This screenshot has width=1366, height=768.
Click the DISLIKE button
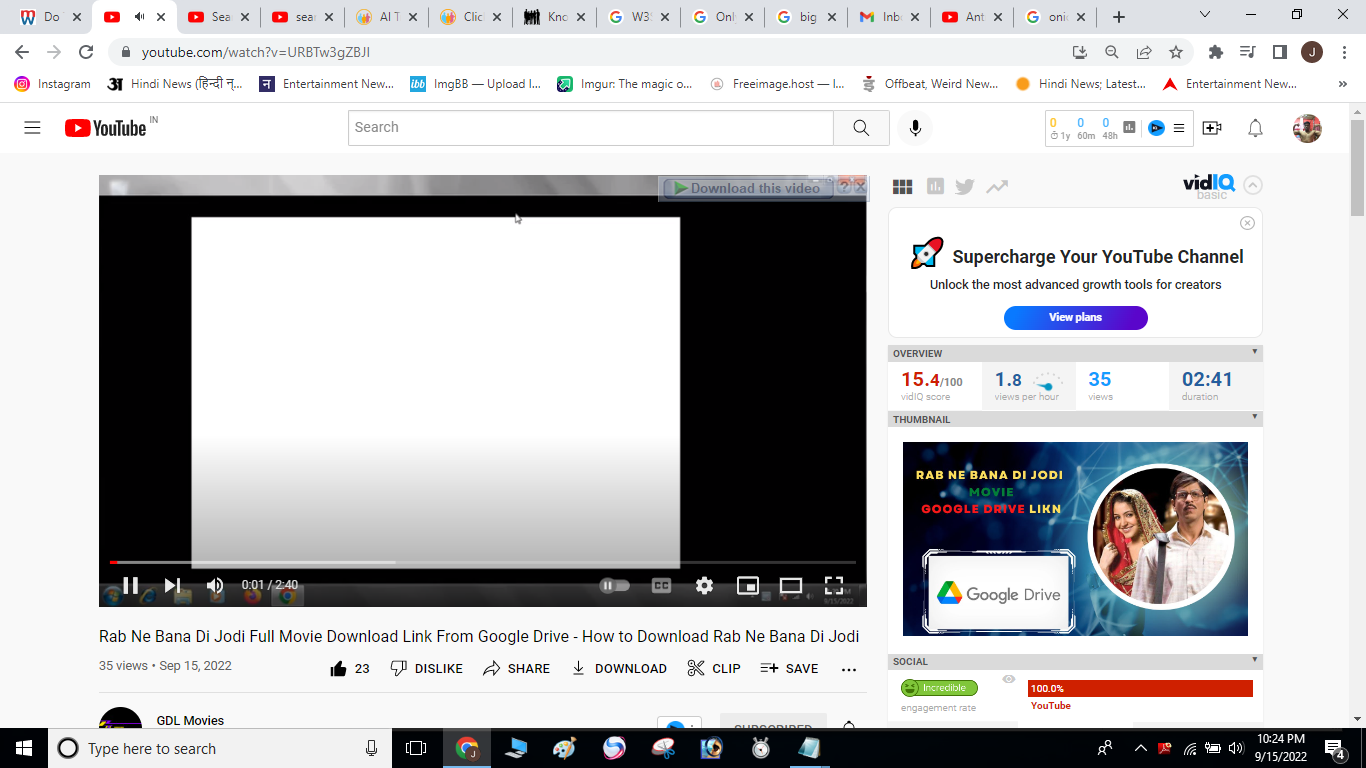[x=426, y=669]
